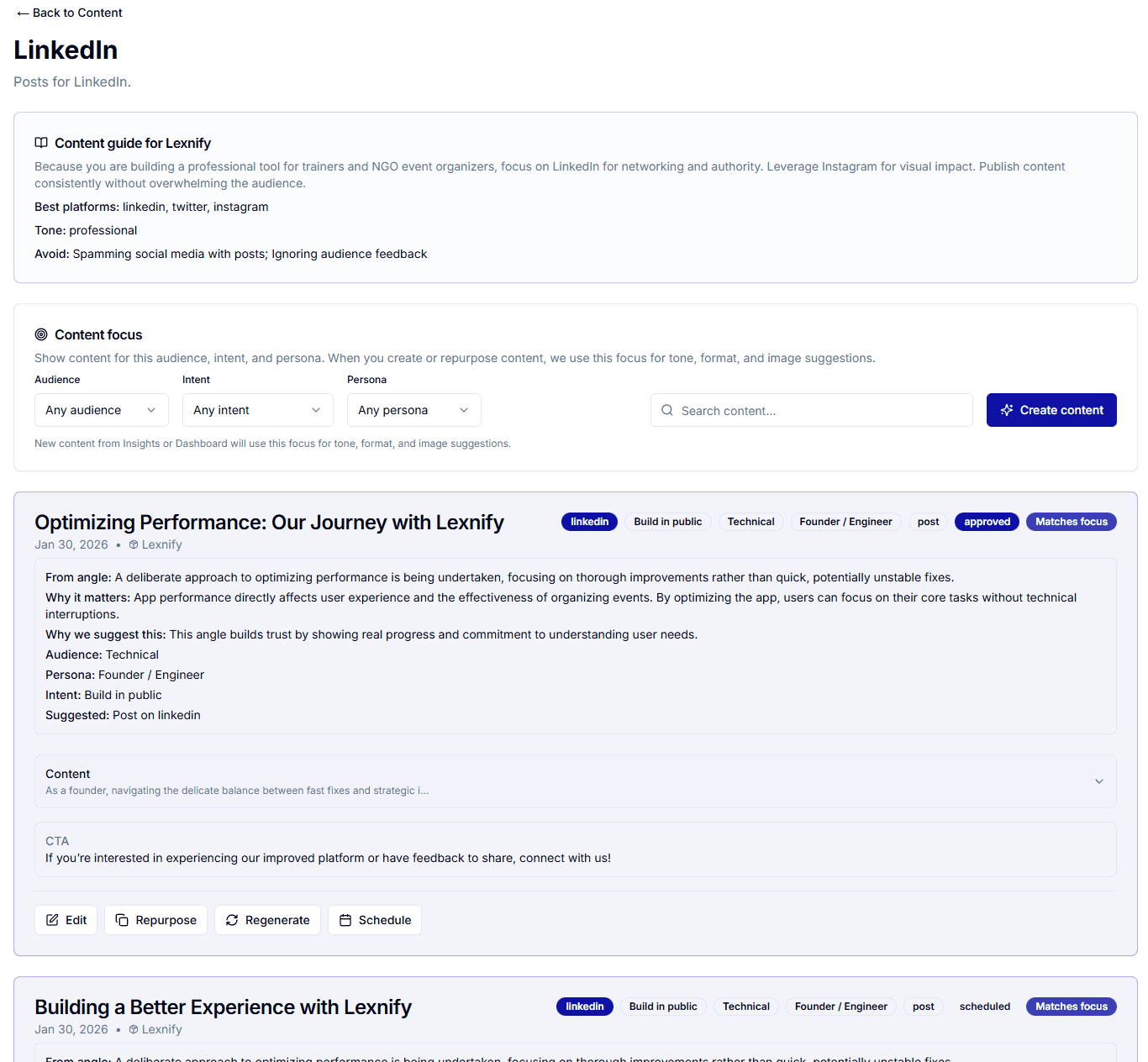Click the Search content input field
The width and height of the screenshot is (1148, 1062).
pyautogui.click(x=811, y=410)
